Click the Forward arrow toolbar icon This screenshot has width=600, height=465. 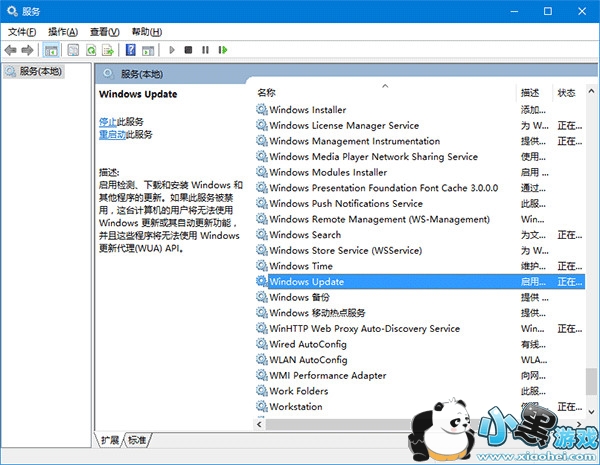pos(27,50)
